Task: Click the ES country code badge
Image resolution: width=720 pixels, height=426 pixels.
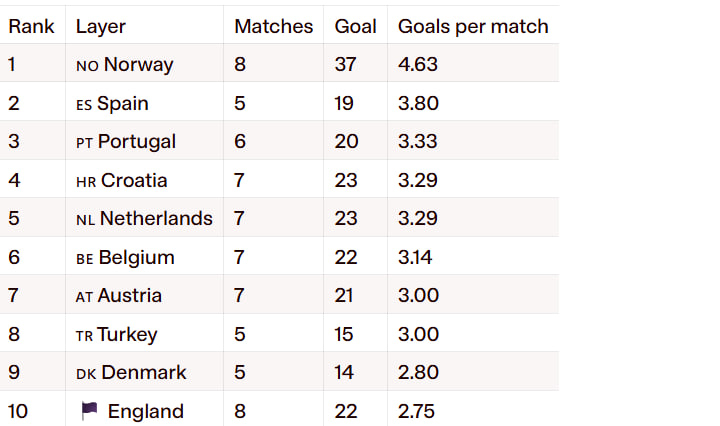Action: coord(84,104)
